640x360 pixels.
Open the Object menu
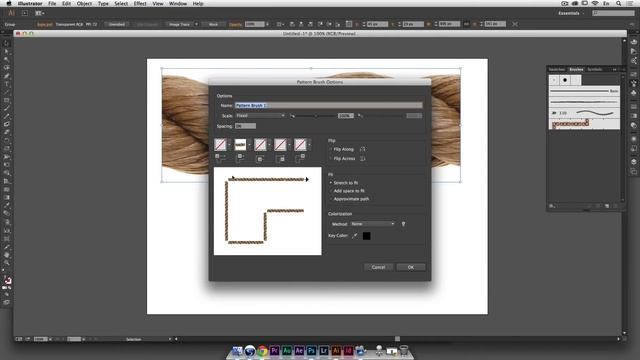point(84,3)
